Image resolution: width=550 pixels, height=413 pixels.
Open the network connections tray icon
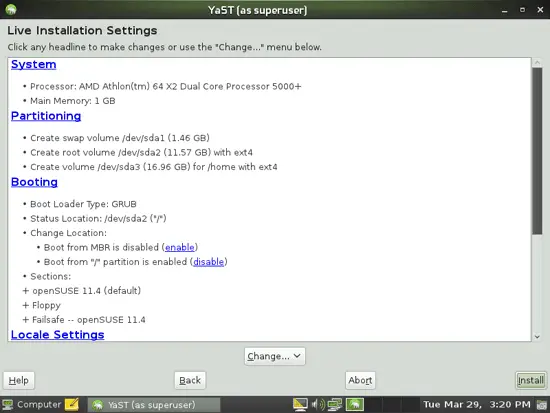[x=335, y=405]
